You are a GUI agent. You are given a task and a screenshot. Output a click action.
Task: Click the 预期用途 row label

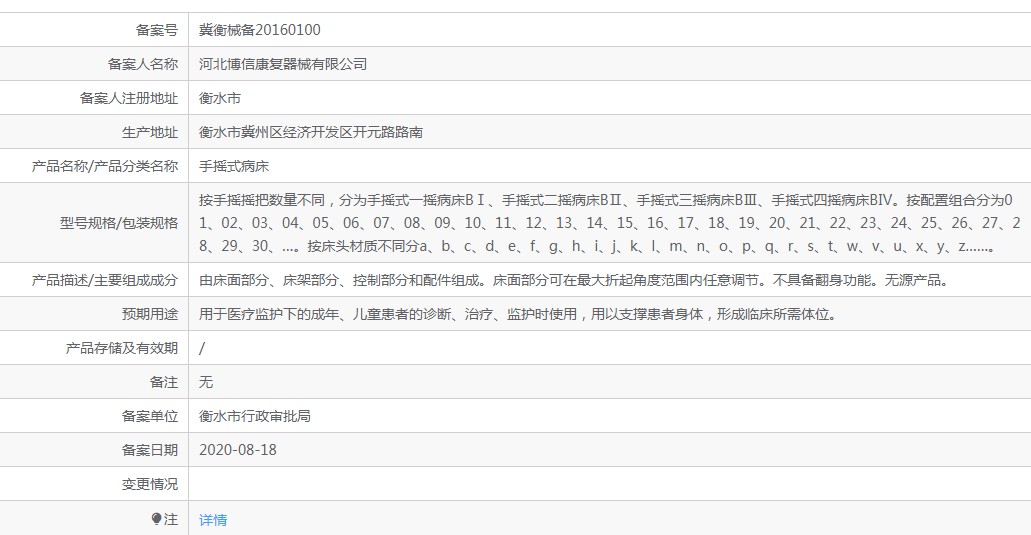click(x=150, y=314)
